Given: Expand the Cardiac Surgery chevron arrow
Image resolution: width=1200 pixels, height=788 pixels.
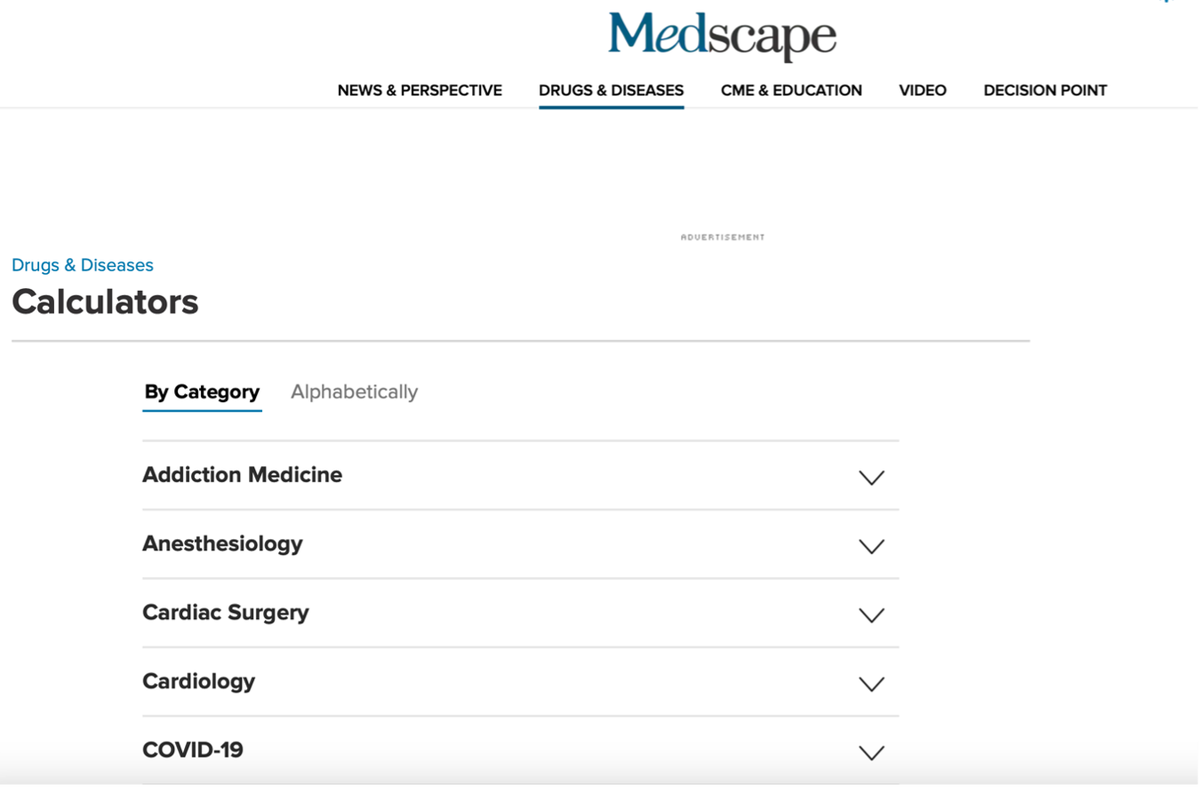Looking at the screenshot, I should click(871, 616).
